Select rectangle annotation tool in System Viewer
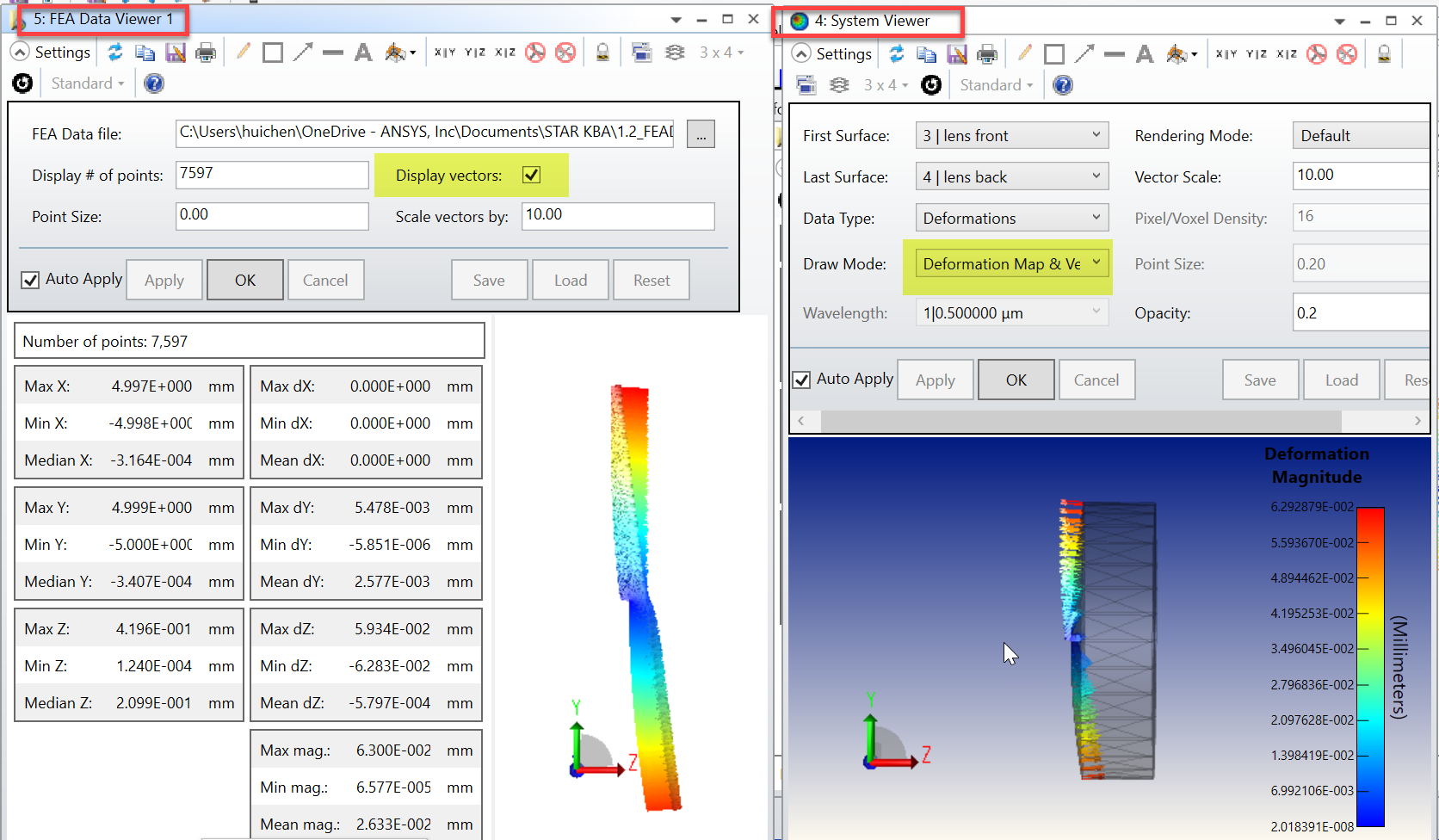This screenshot has width=1439, height=840. coord(1054,54)
